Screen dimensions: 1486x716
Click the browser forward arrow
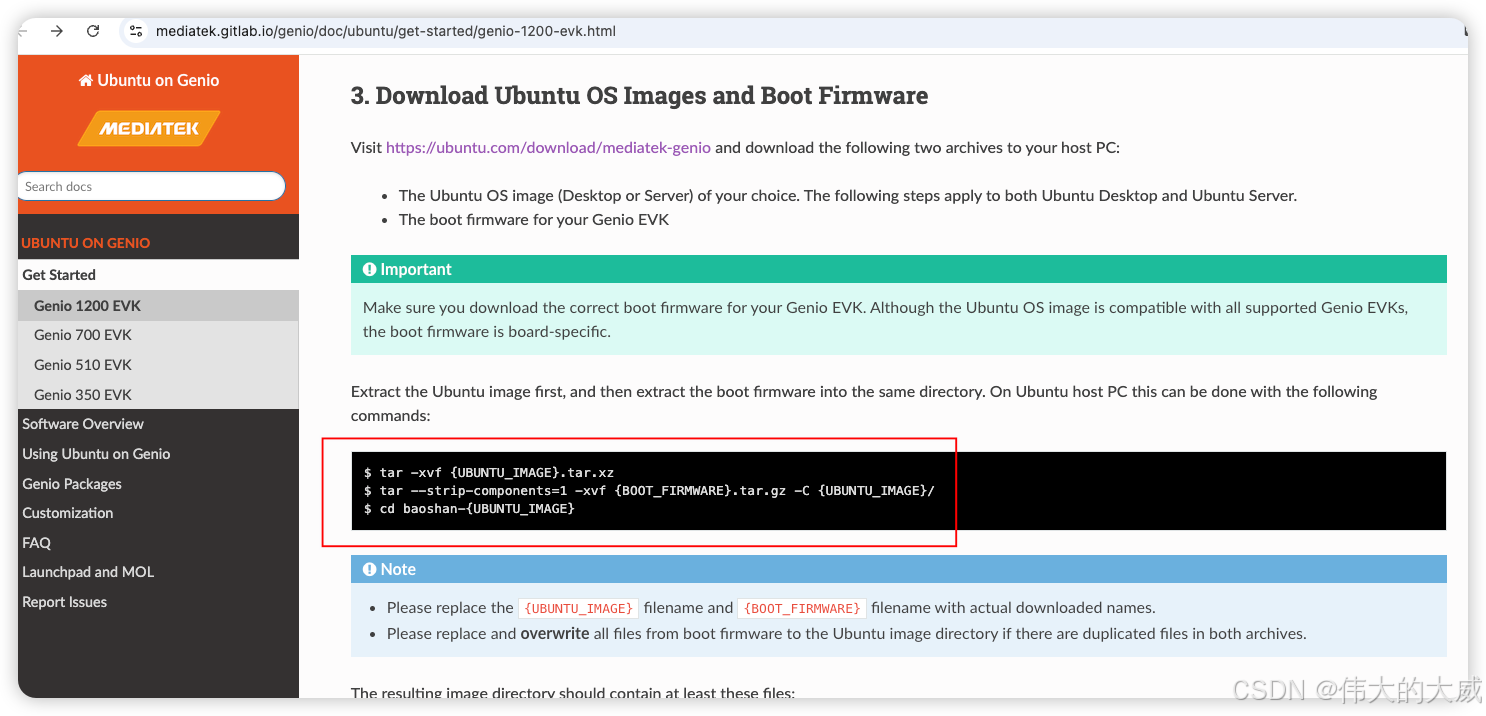[x=57, y=31]
